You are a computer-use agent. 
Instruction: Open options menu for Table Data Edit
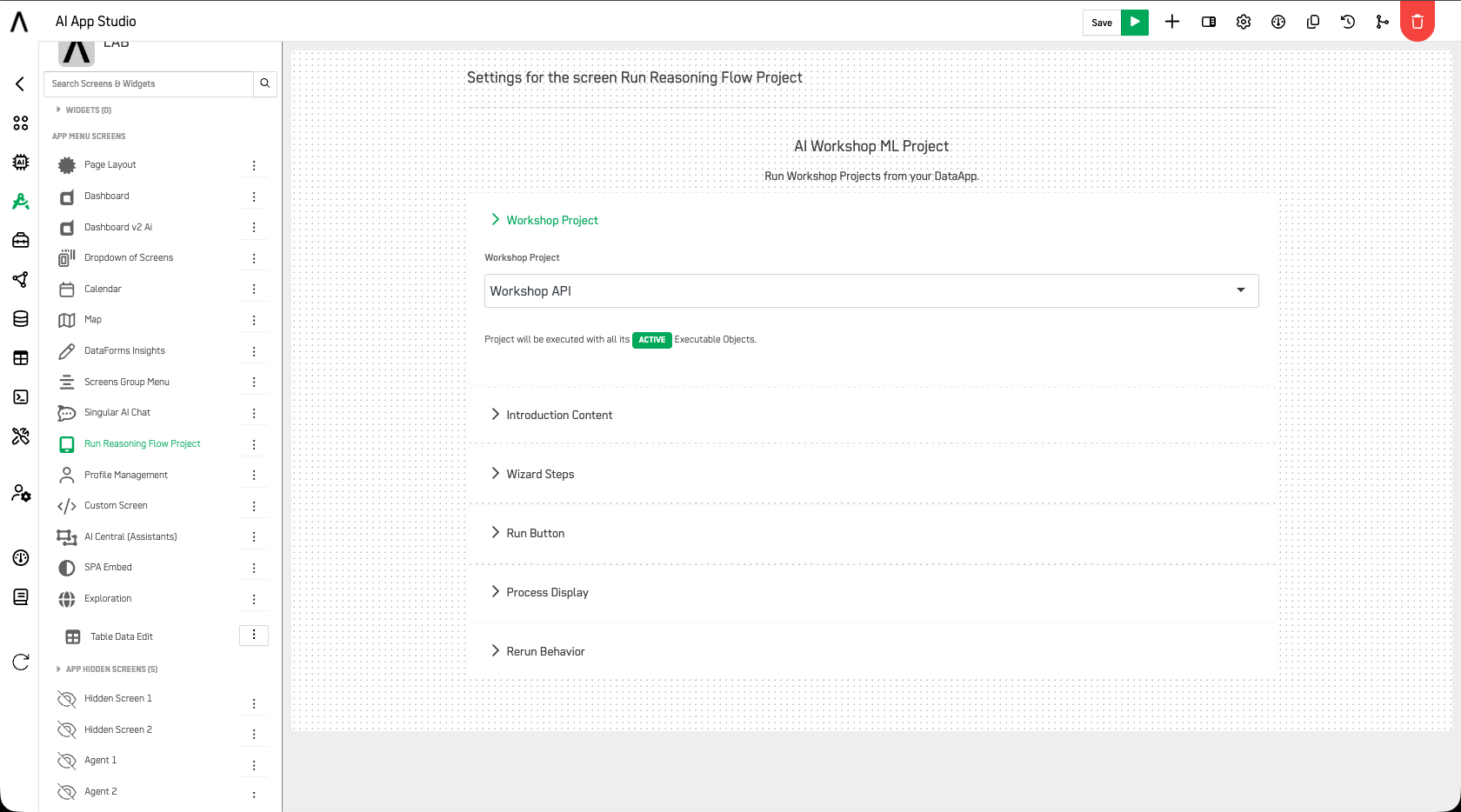pos(254,636)
